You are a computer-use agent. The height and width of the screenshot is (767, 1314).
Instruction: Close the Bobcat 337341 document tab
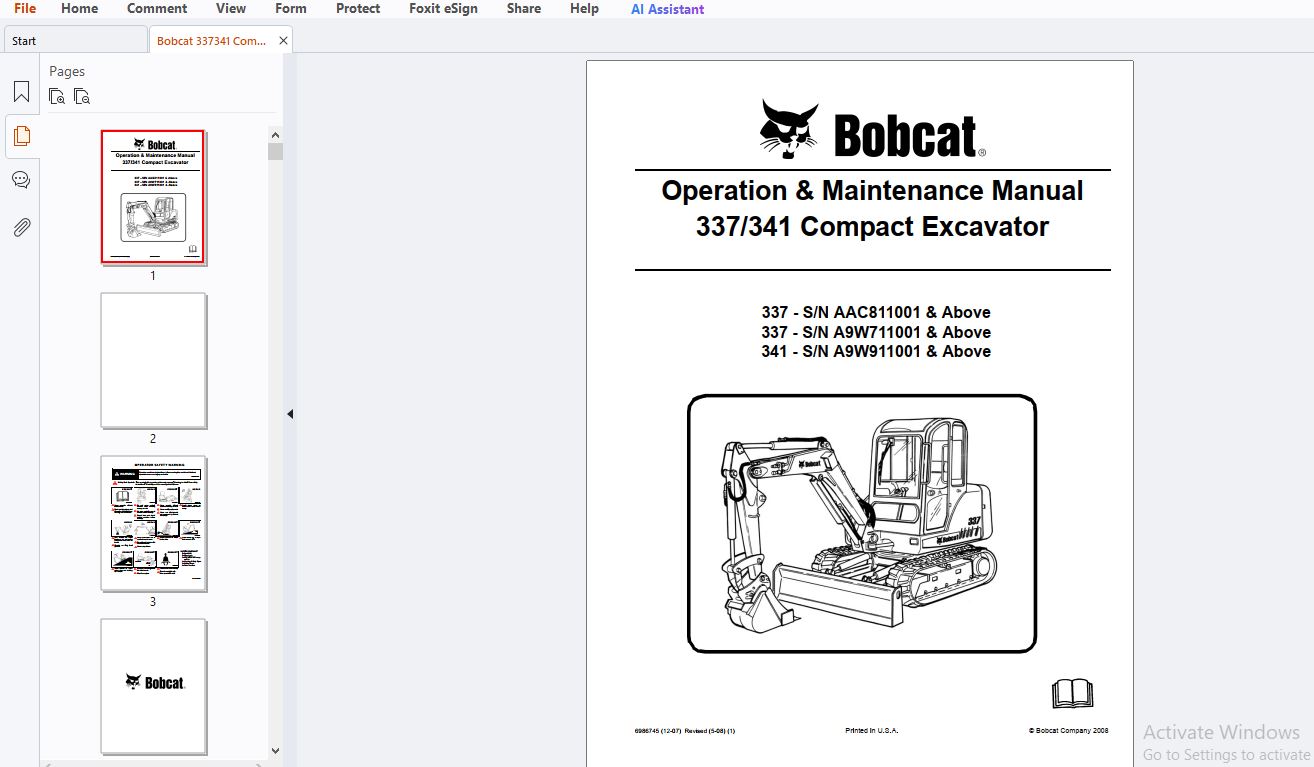(283, 41)
